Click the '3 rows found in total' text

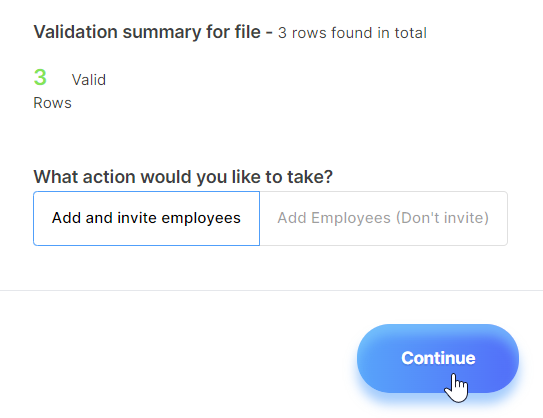(x=352, y=33)
